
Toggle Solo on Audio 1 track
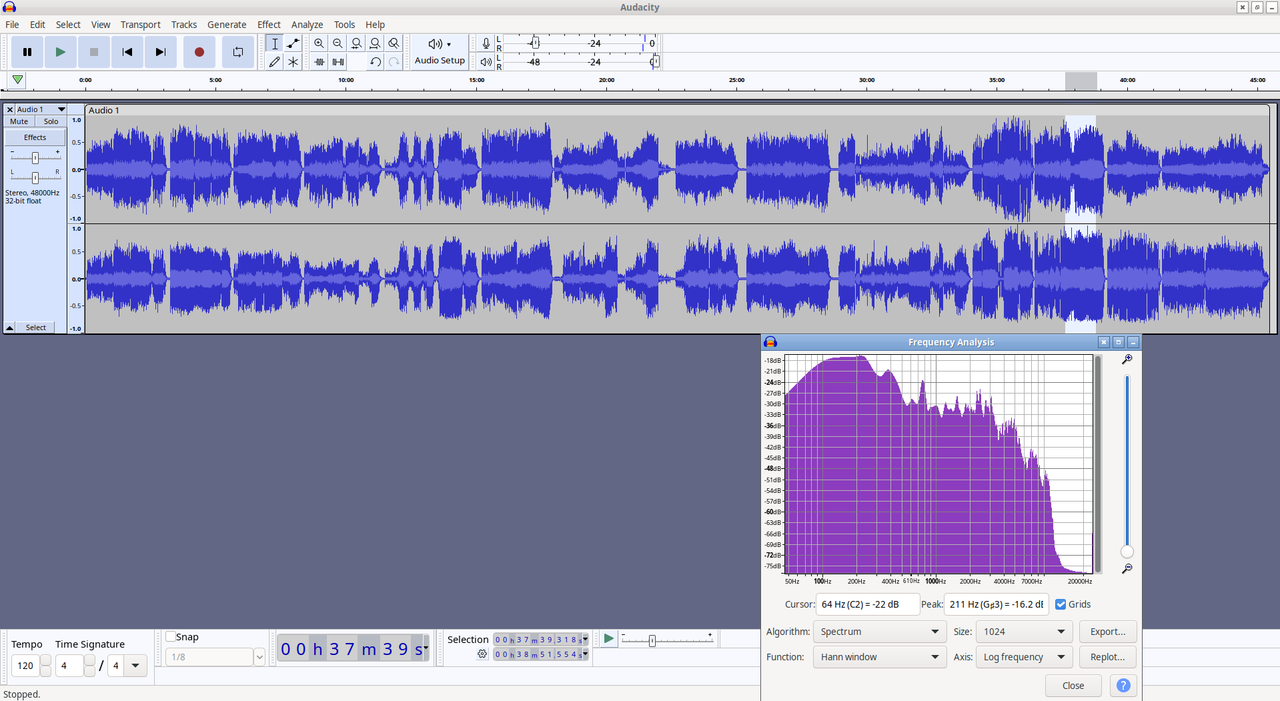point(51,121)
